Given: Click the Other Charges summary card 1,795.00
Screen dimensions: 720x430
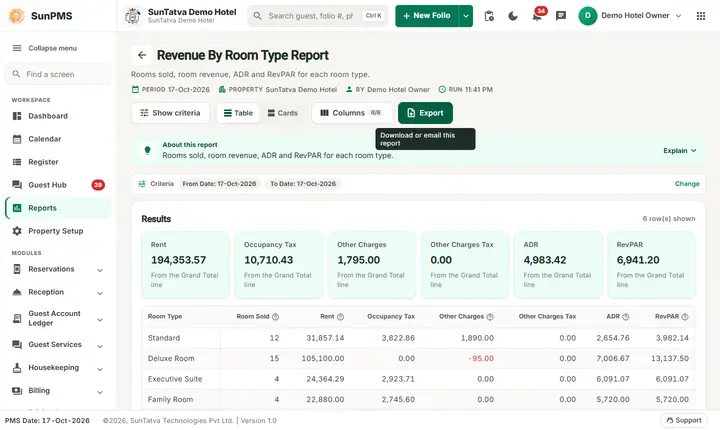Looking at the screenshot, I should (x=372, y=265).
